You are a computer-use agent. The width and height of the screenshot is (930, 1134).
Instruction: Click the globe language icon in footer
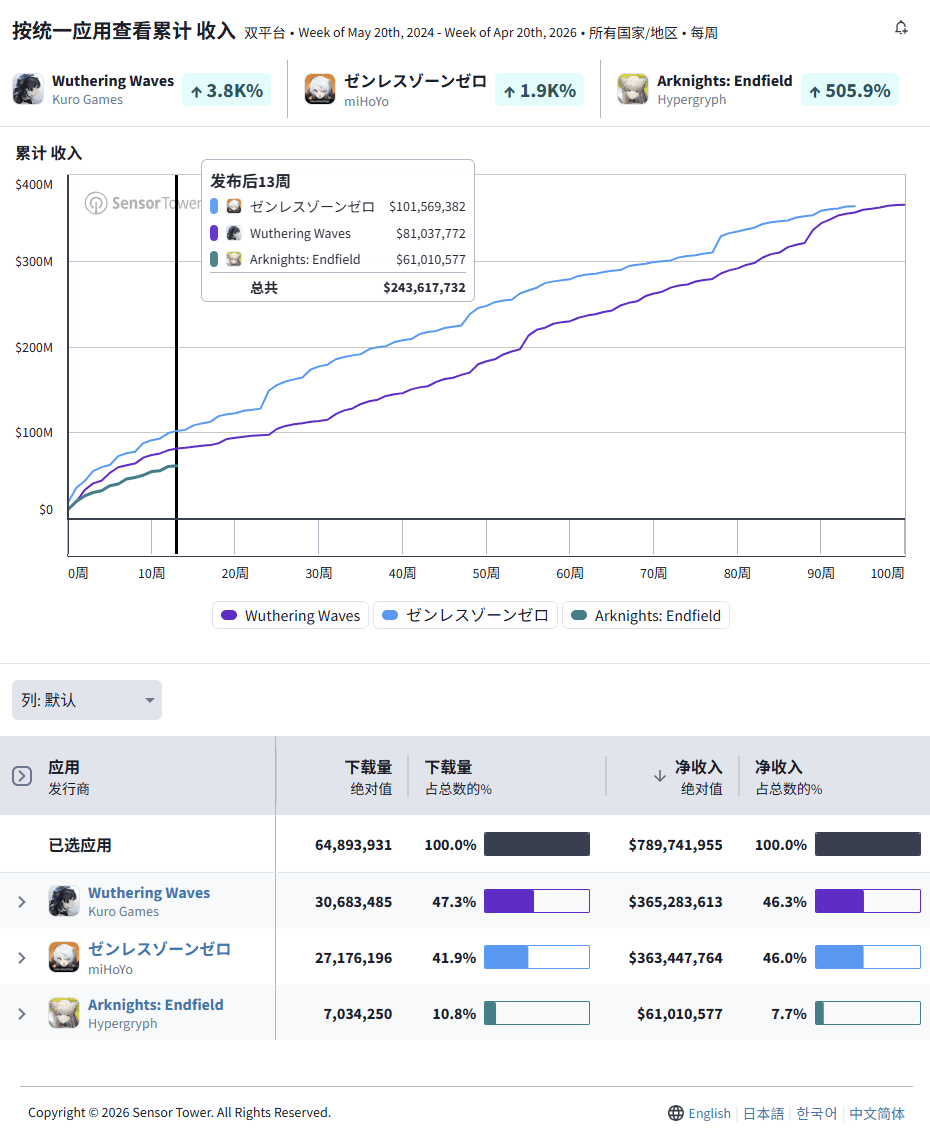(x=675, y=1113)
